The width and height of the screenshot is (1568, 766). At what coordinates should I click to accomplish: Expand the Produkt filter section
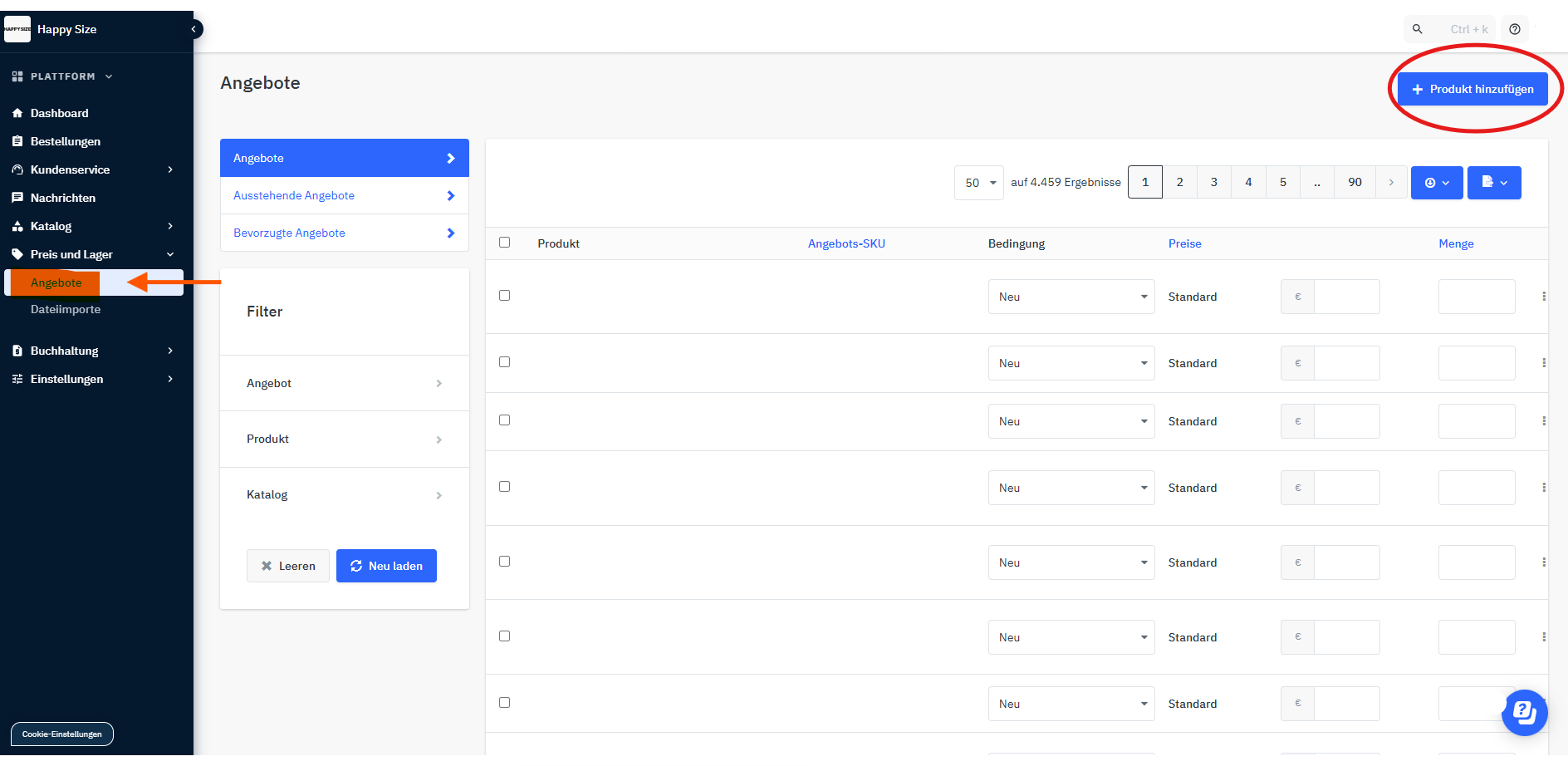(344, 439)
